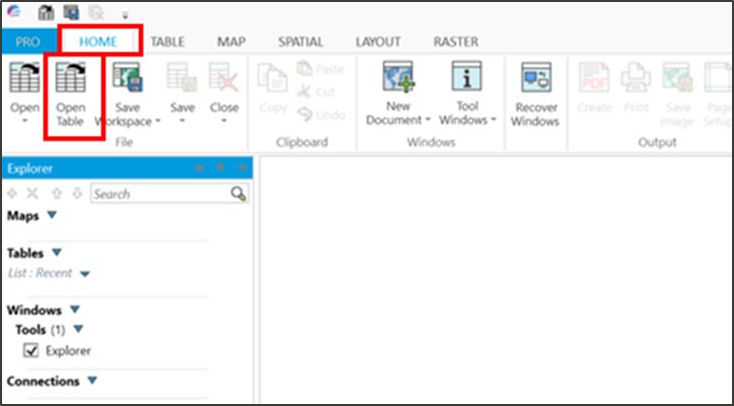Click the Create PDF icon
Screen dimensions: 734x406
click(594, 78)
